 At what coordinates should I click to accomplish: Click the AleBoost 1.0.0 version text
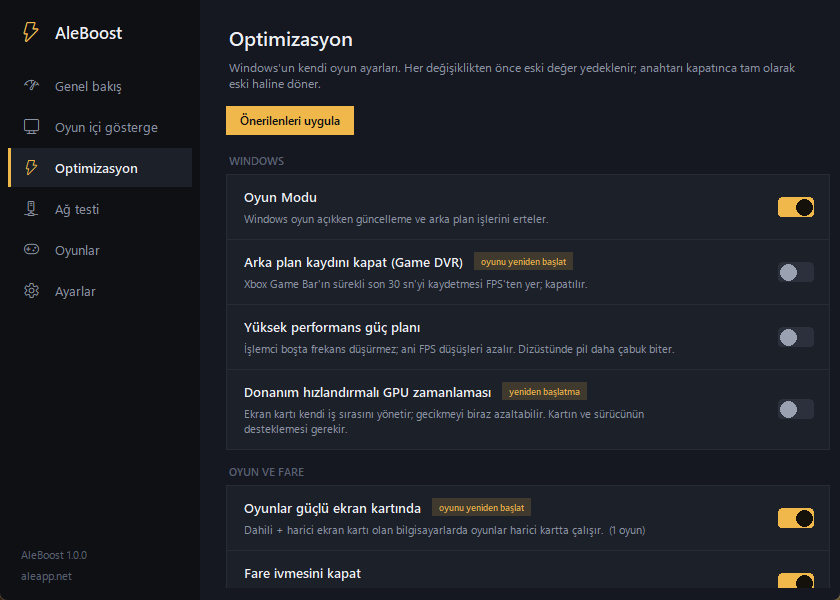tap(54, 555)
